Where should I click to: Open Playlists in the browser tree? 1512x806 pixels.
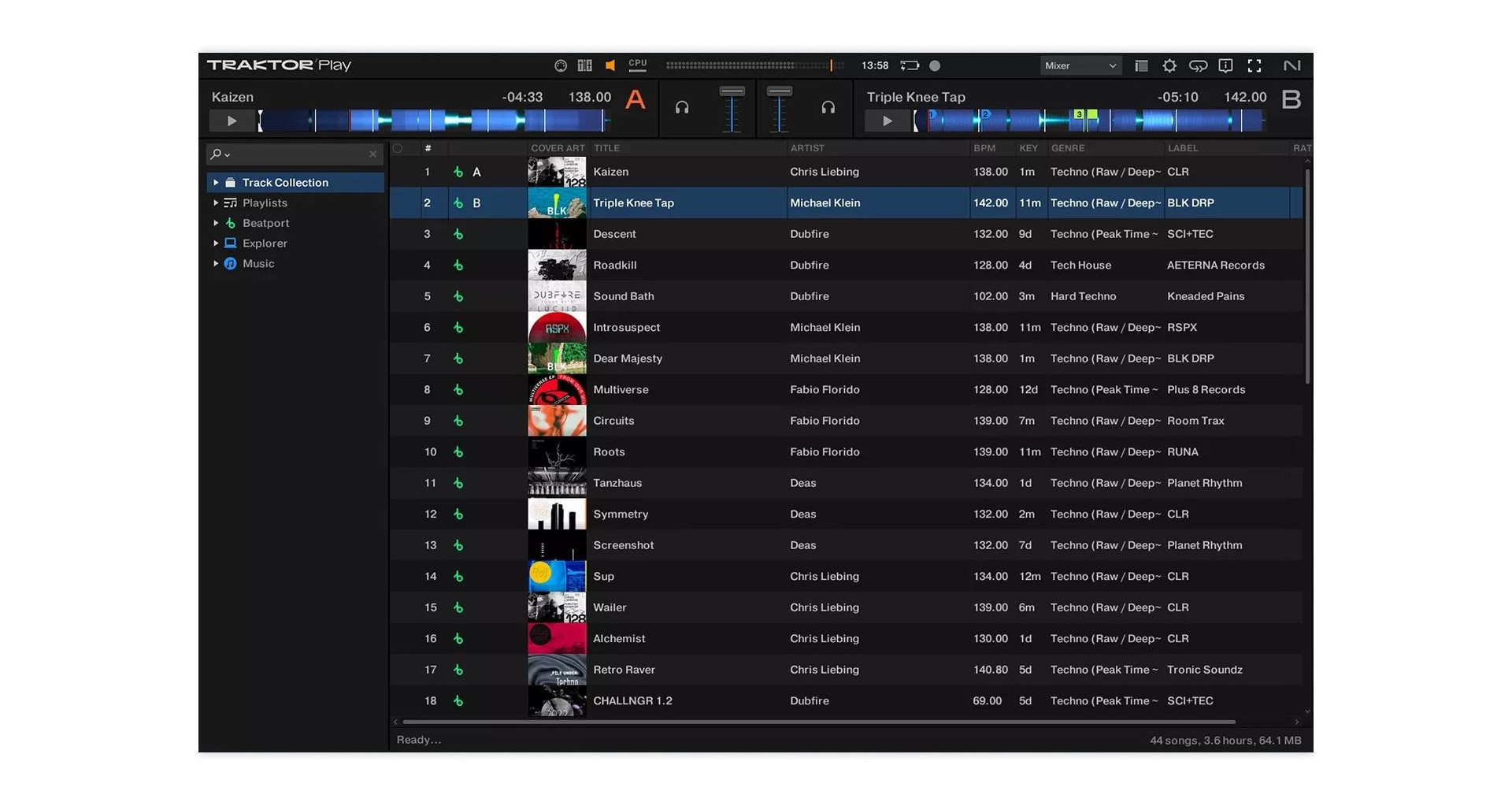[x=265, y=203]
